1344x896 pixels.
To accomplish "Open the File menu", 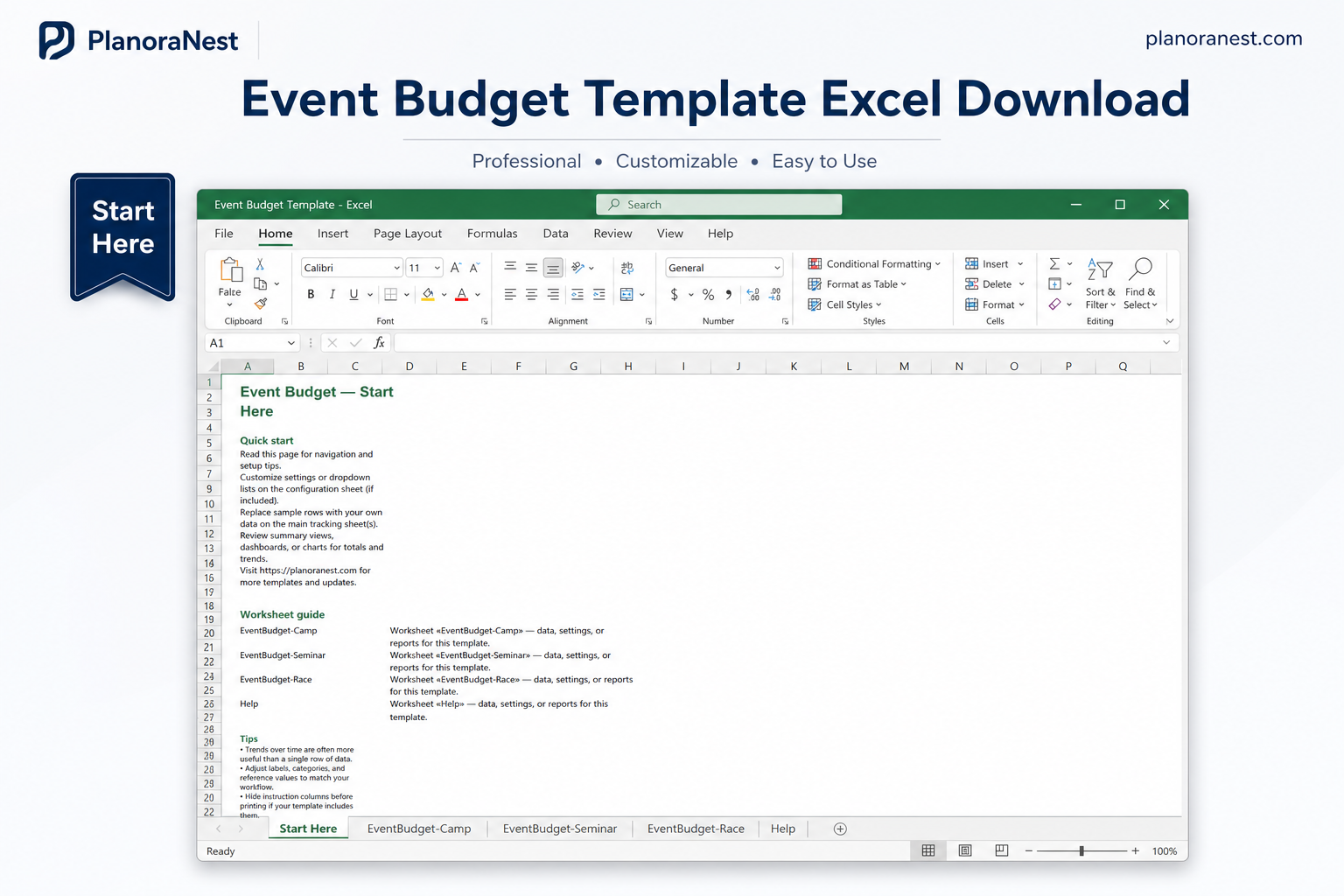I will click(224, 234).
